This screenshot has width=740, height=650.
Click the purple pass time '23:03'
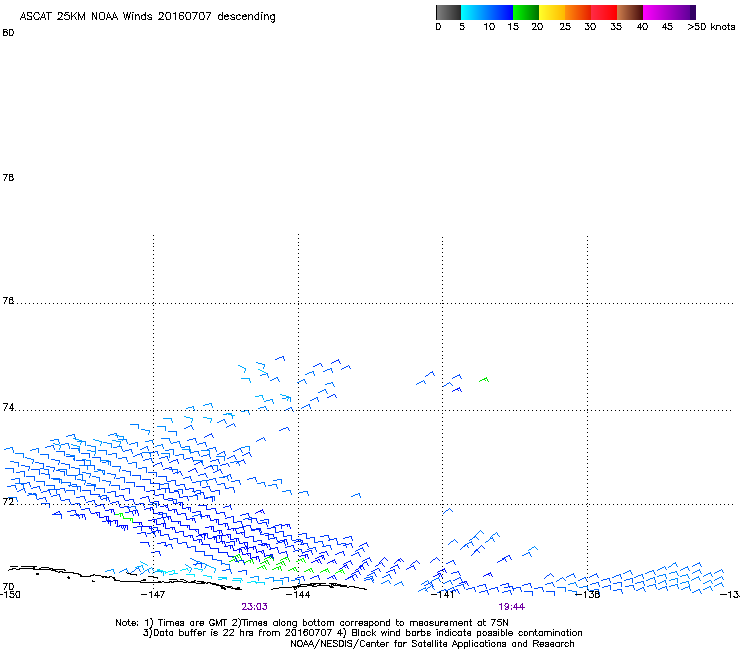click(254, 607)
